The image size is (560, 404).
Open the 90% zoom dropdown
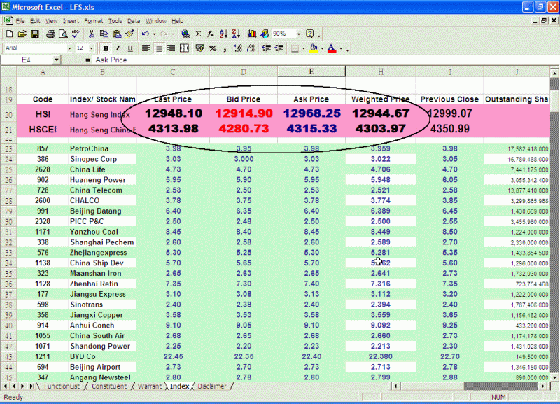pos(299,34)
